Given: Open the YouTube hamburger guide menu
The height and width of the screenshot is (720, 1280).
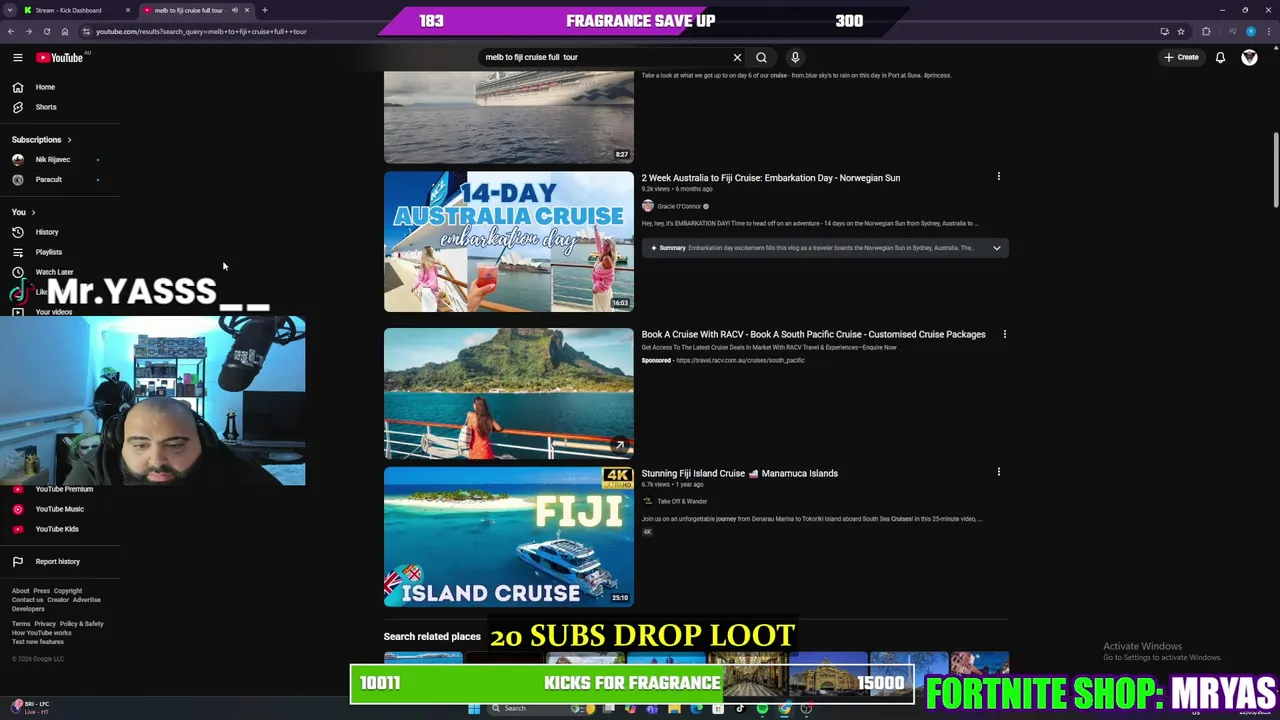Looking at the screenshot, I should [x=17, y=57].
